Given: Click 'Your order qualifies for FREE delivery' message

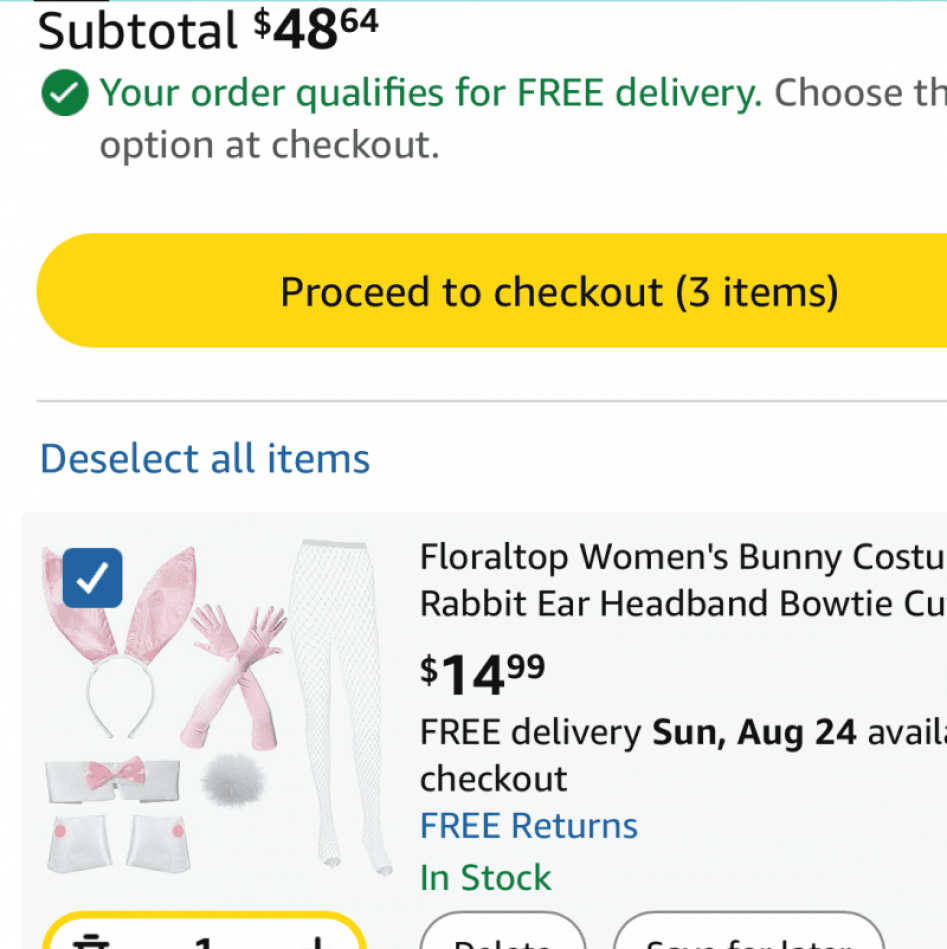Looking at the screenshot, I should (x=431, y=93).
